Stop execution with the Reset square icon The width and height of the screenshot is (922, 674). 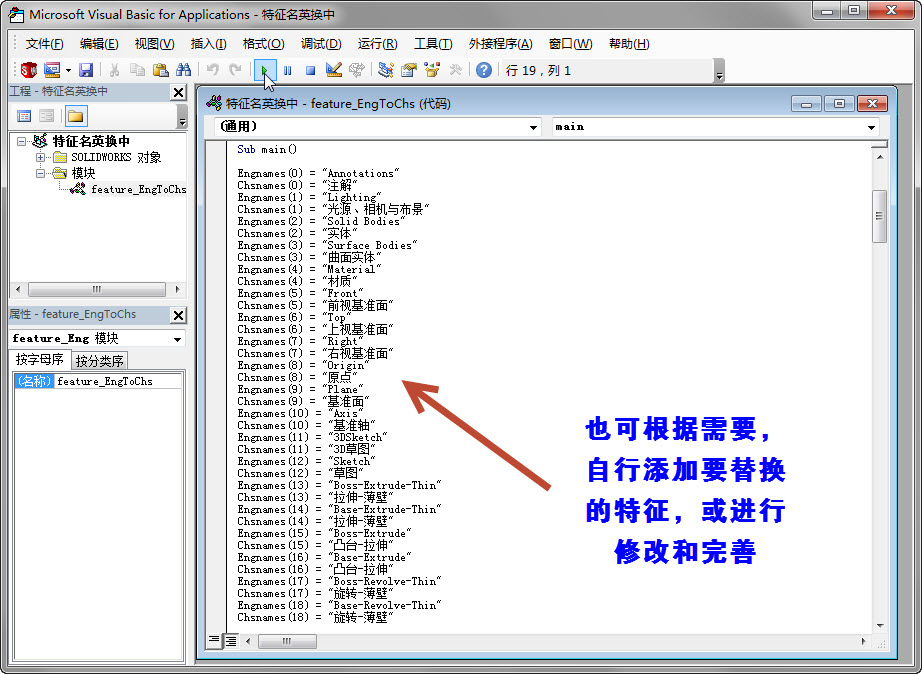coord(310,70)
